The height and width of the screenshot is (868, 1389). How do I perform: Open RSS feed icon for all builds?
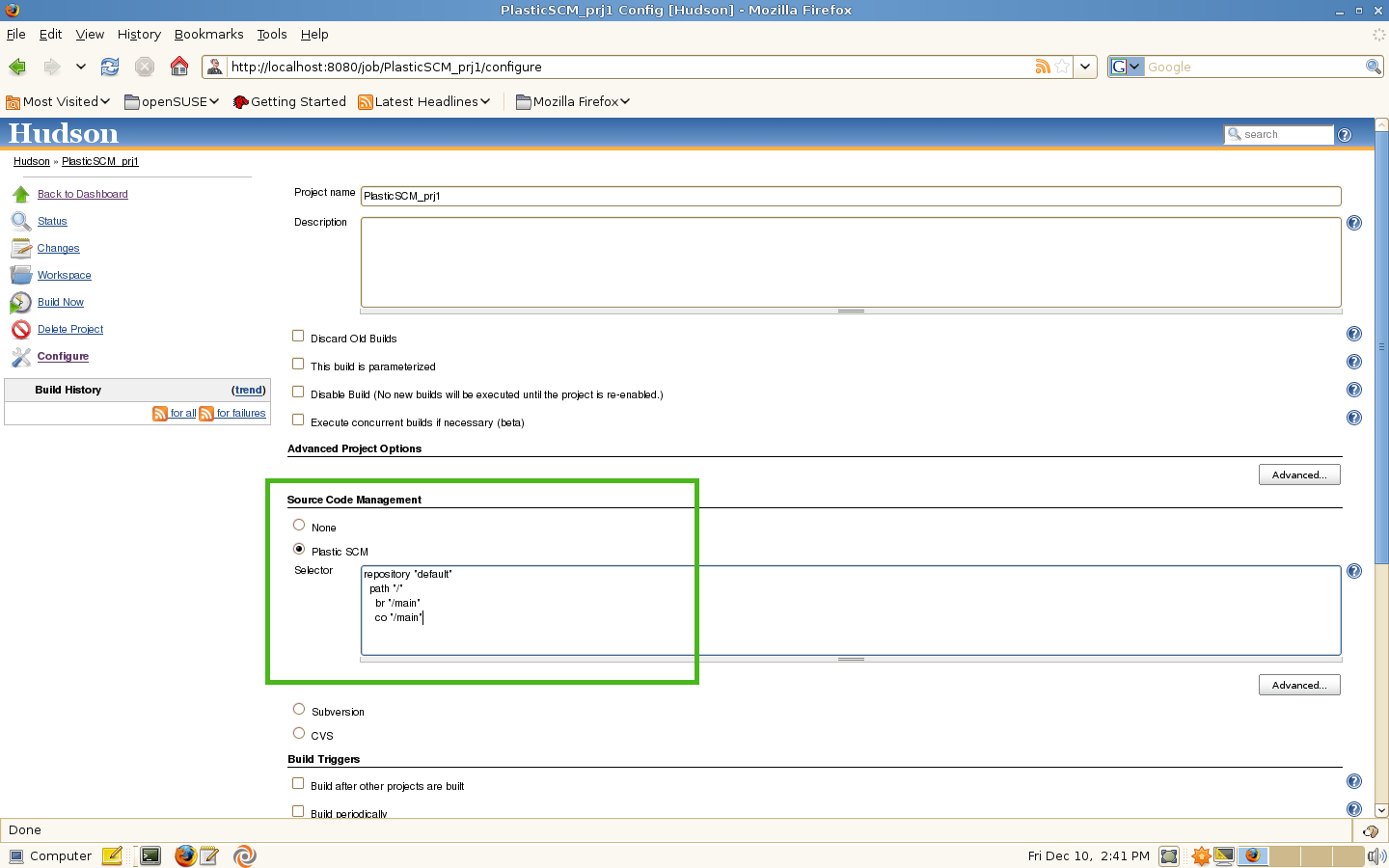(160, 414)
